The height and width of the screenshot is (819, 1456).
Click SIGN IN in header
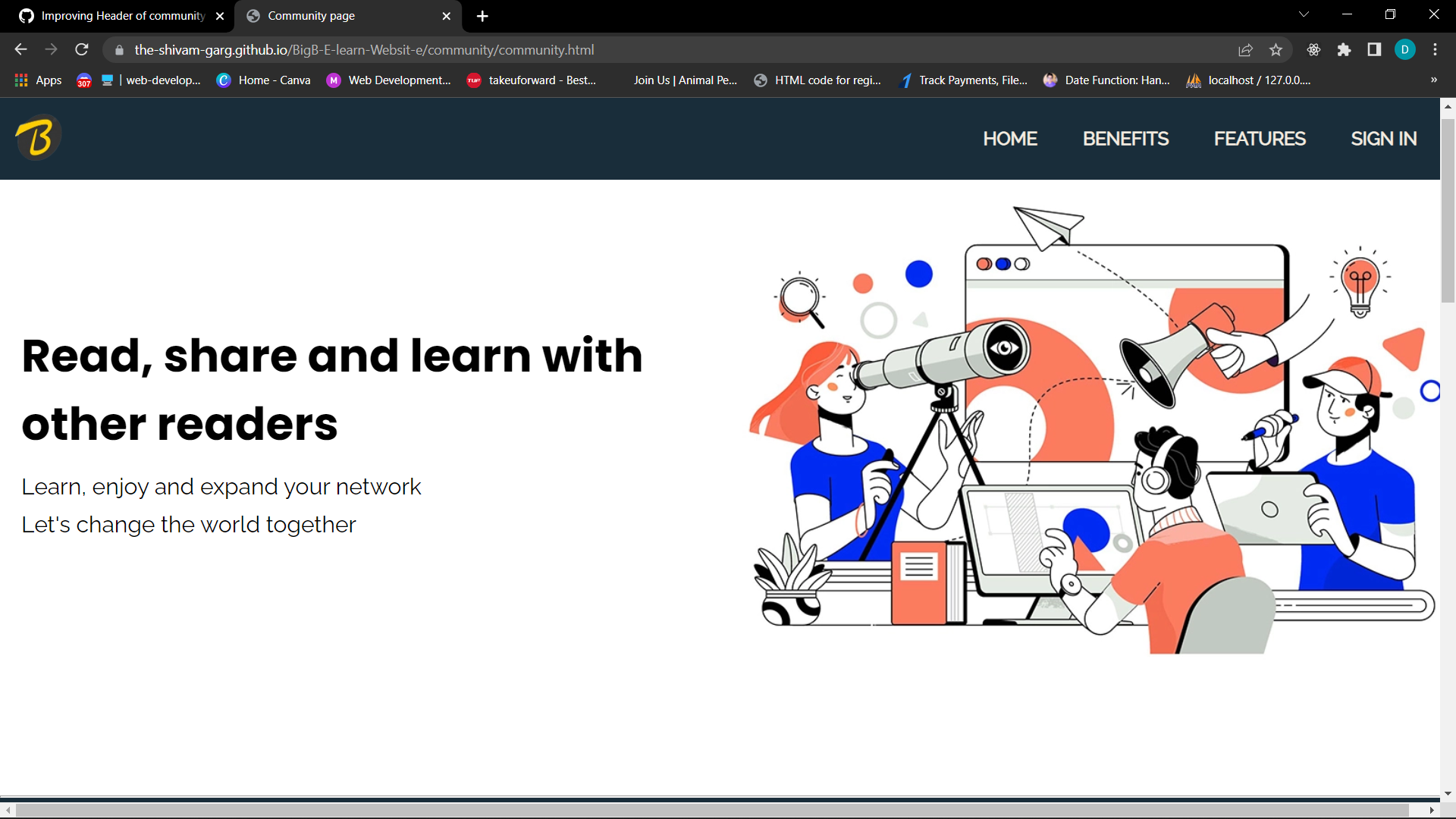tap(1383, 139)
